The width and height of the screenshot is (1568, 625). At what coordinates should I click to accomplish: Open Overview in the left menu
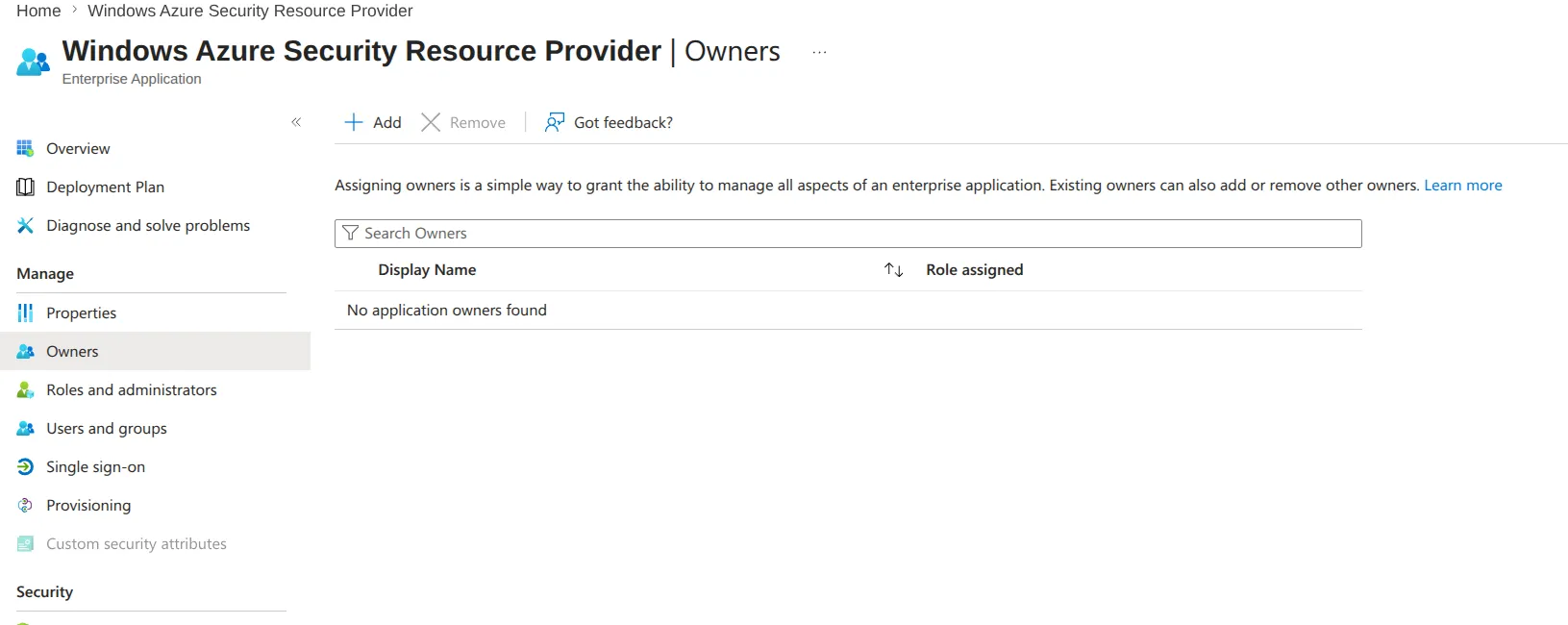click(x=78, y=148)
